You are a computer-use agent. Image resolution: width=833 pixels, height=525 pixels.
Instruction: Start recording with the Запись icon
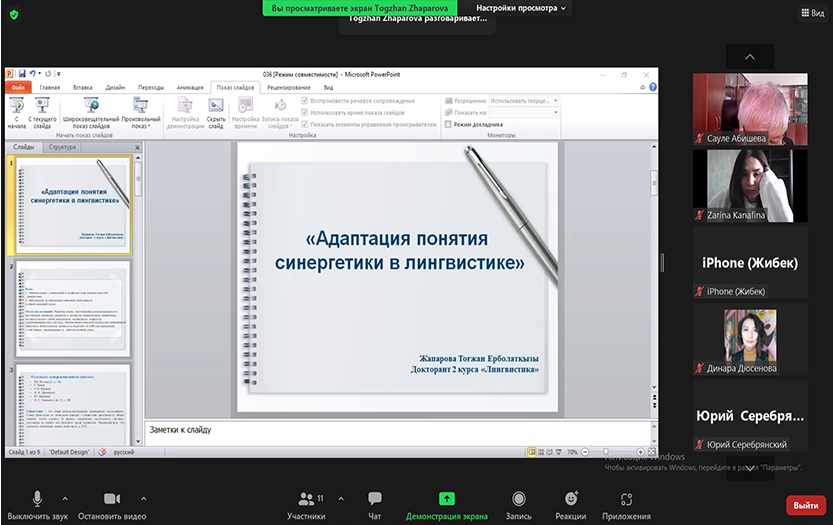tap(518, 499)
